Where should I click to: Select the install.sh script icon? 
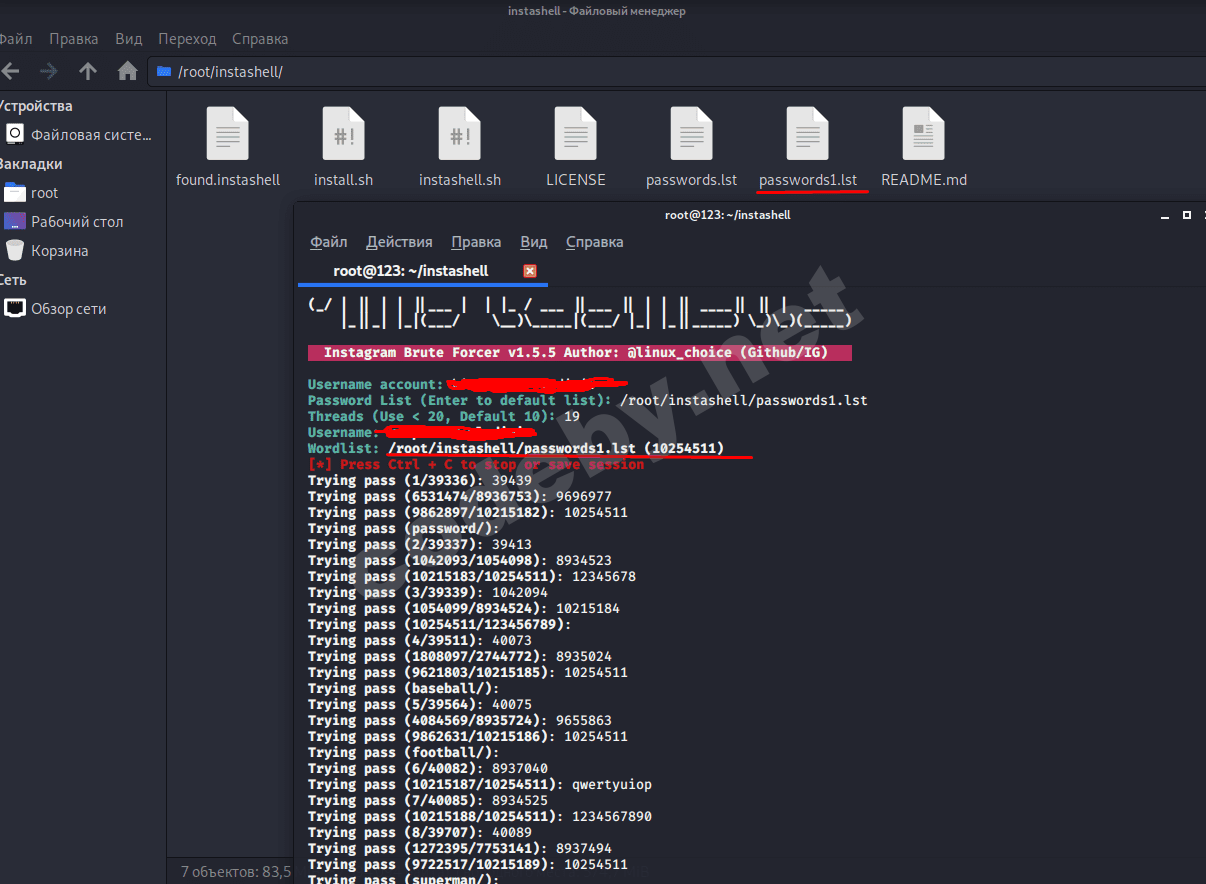click(x=344, y=133)
